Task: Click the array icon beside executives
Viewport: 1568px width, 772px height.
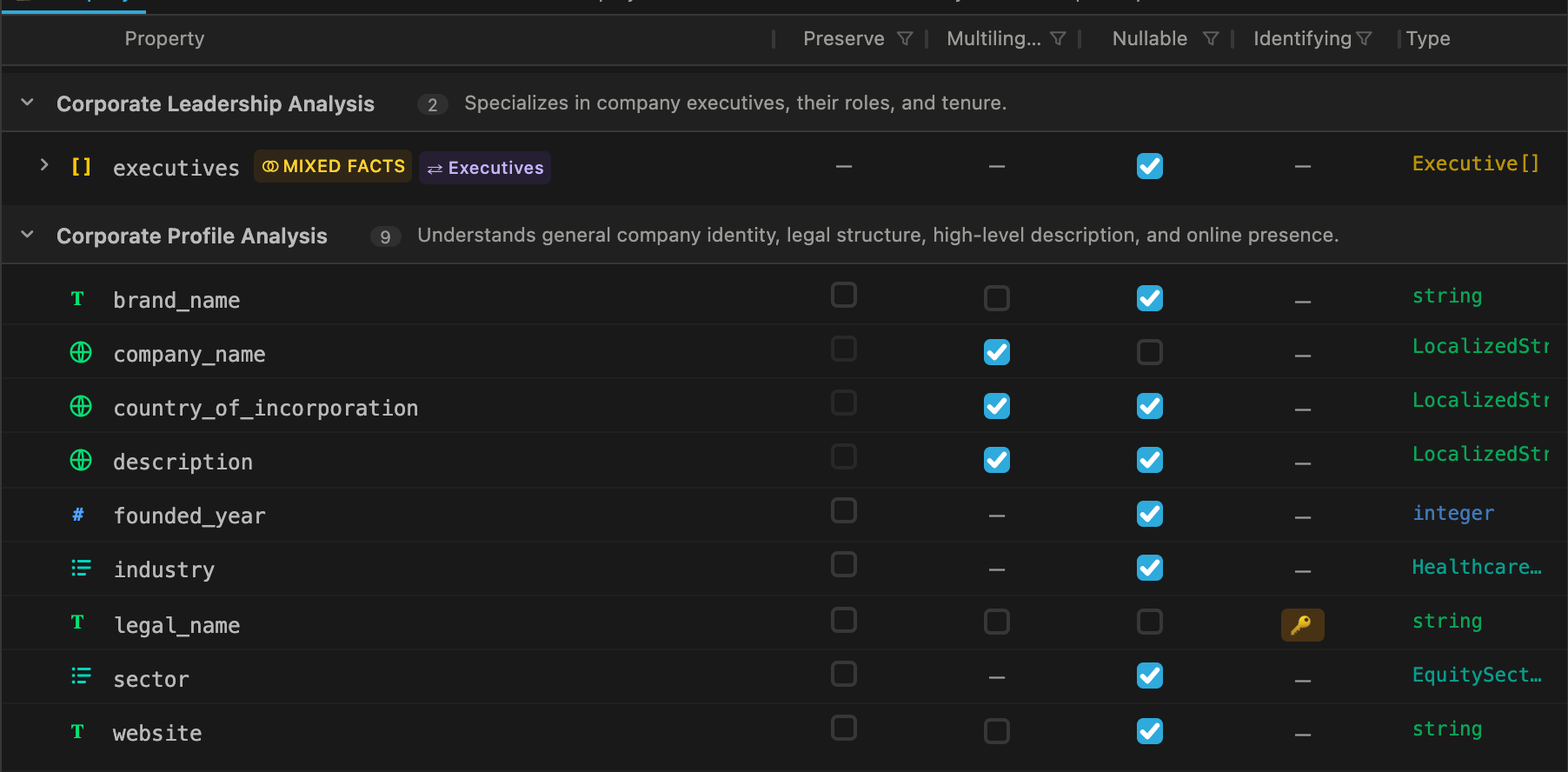Action: coord(81,167)
